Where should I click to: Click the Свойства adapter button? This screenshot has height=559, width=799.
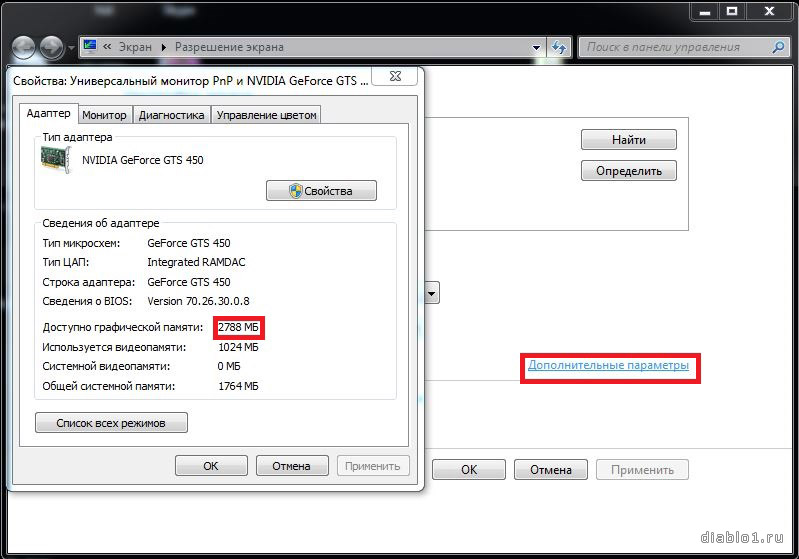pos(321,191)
